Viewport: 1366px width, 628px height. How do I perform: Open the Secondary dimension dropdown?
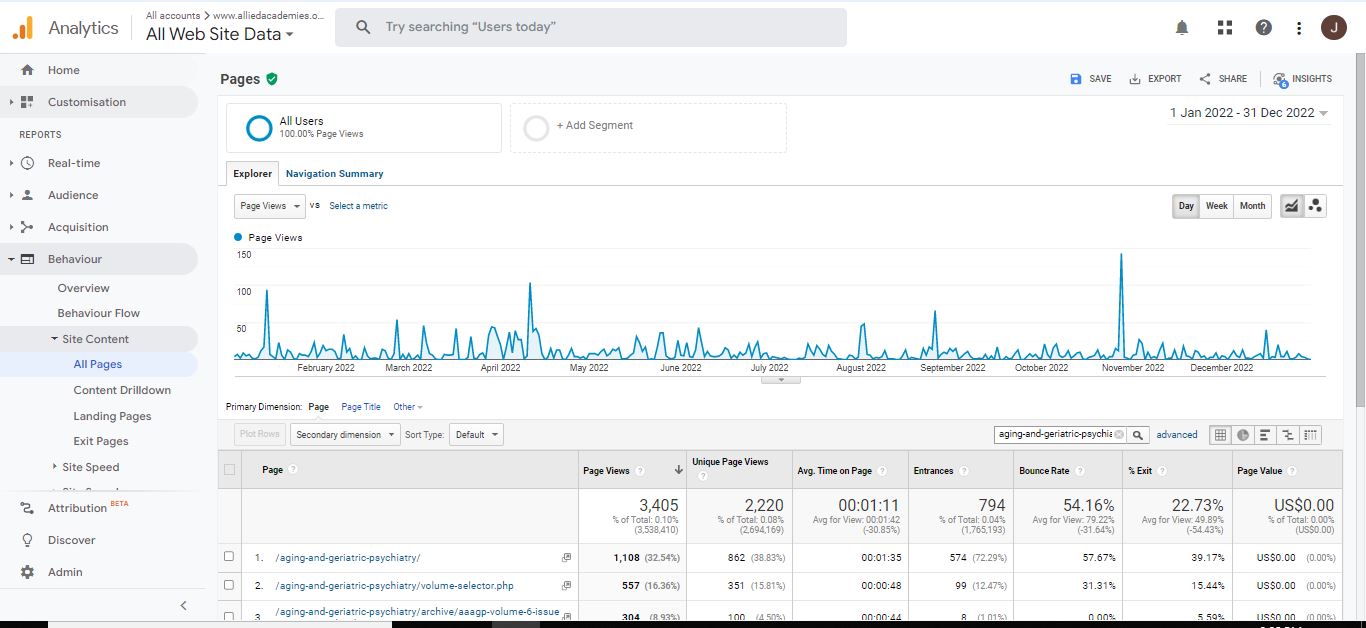coord(345,435)
